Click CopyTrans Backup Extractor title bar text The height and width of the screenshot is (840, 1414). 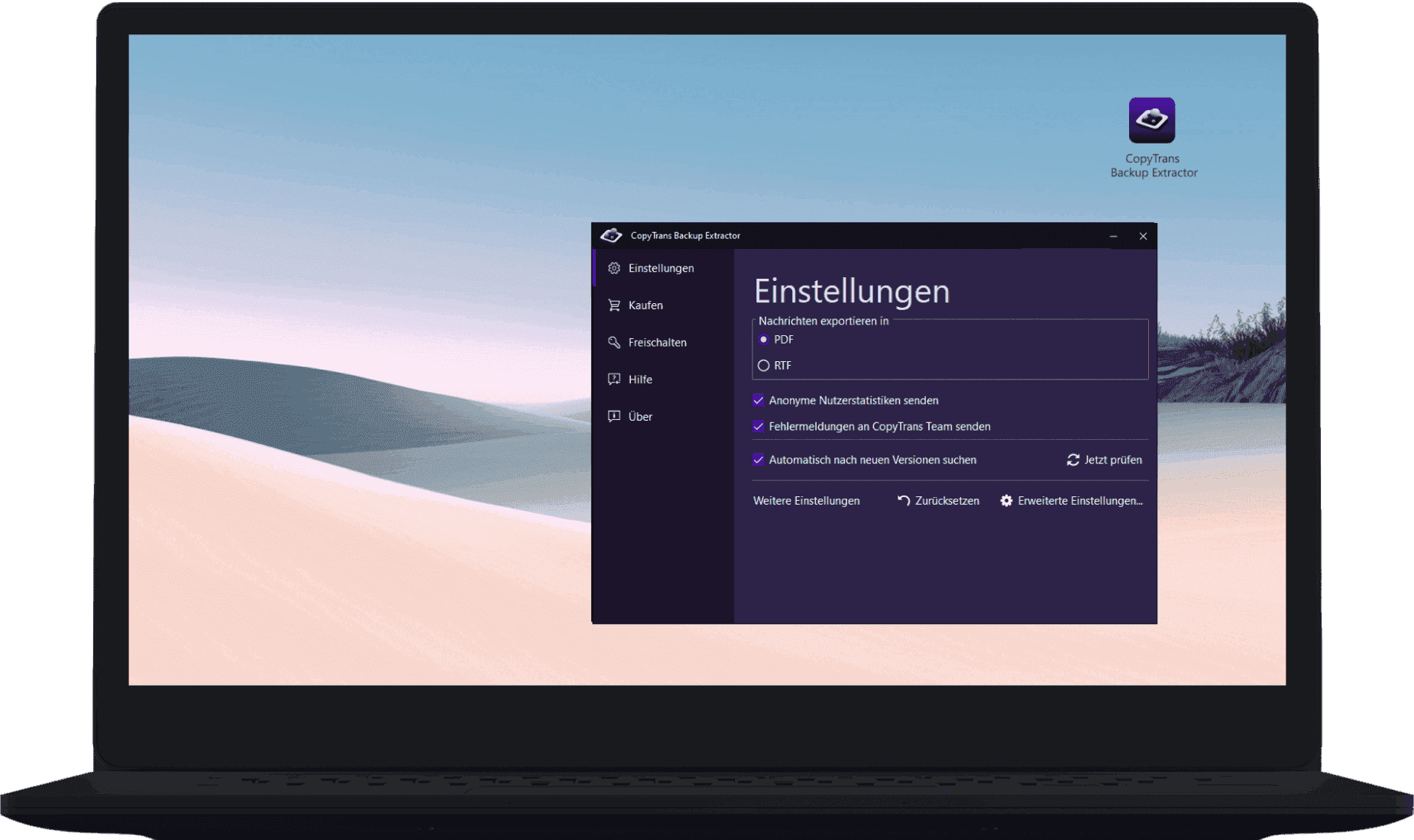685,236
